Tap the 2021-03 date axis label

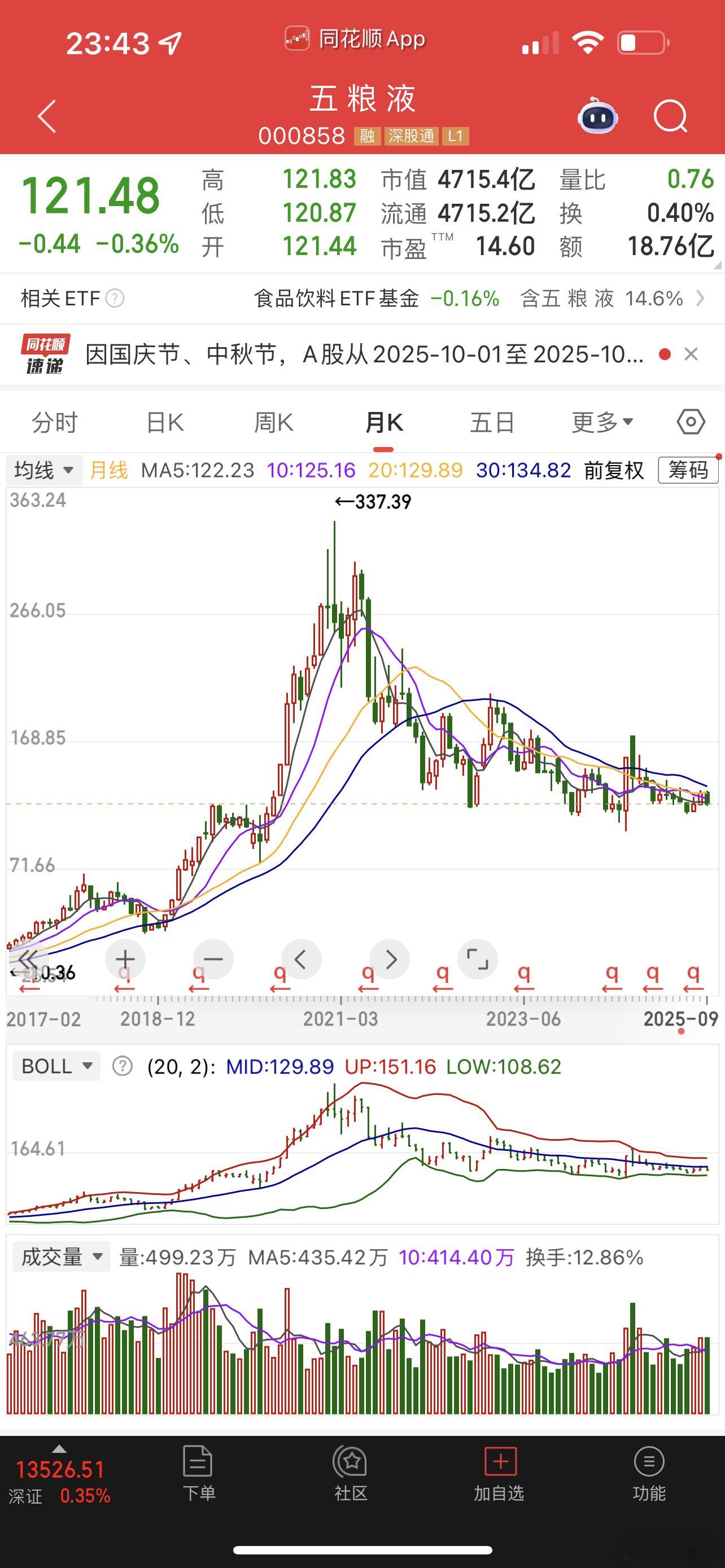pyautogui.click(x=341, y=1019)
